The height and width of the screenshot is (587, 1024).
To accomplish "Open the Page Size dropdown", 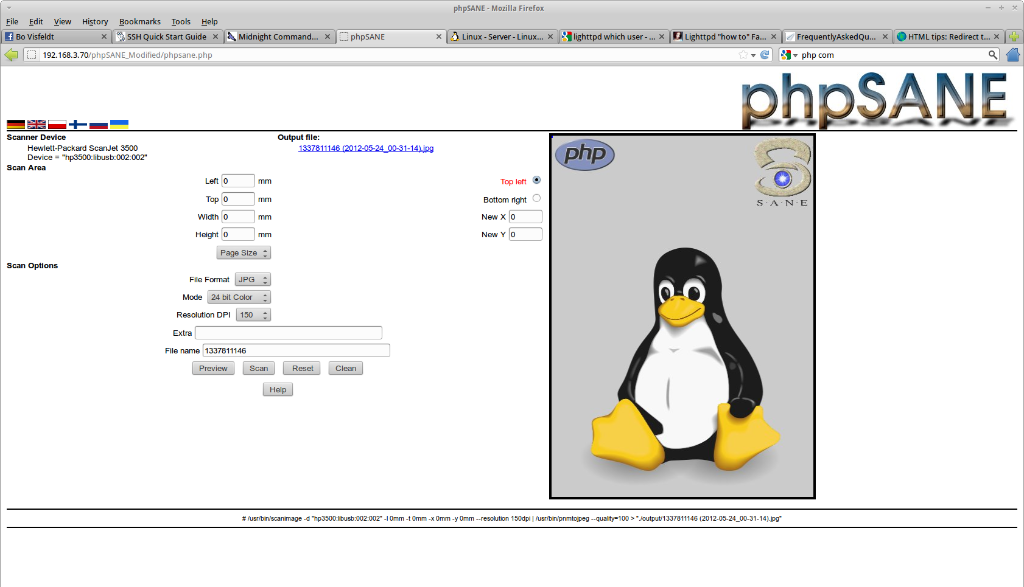I will coord(244,253).
